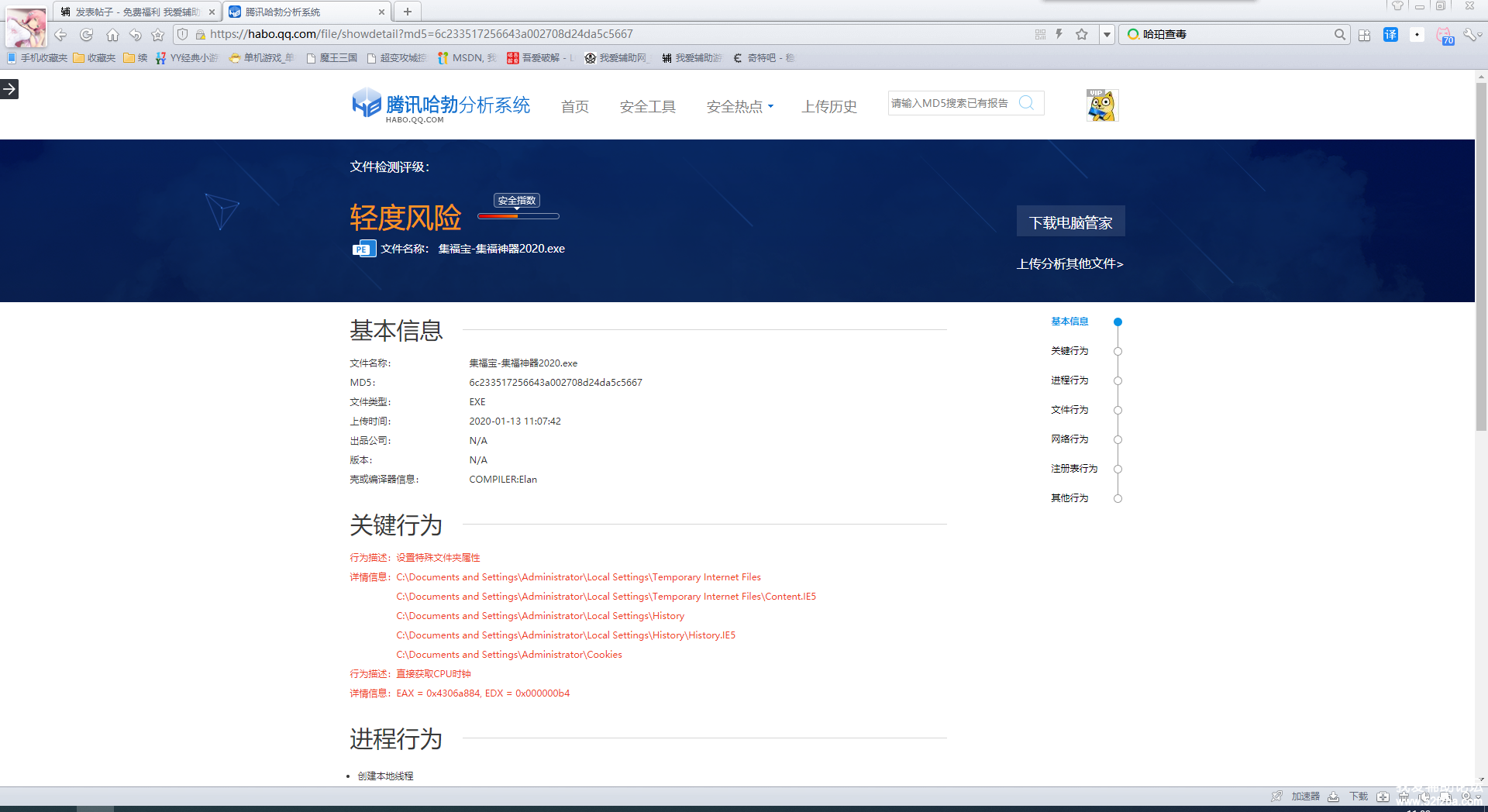Click the undo closed tab icon

[x=136, y=35]
